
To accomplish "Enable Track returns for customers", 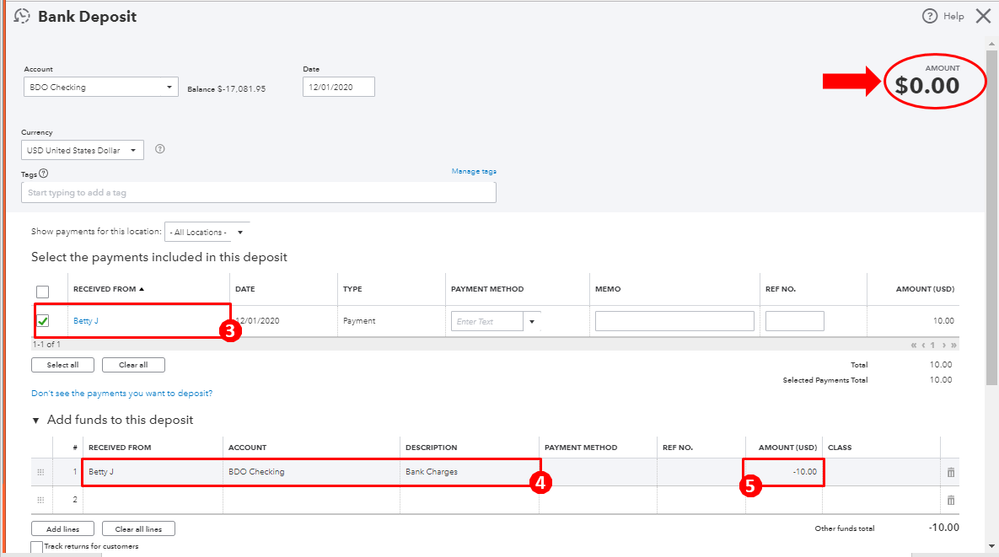I will pos(37,547).
